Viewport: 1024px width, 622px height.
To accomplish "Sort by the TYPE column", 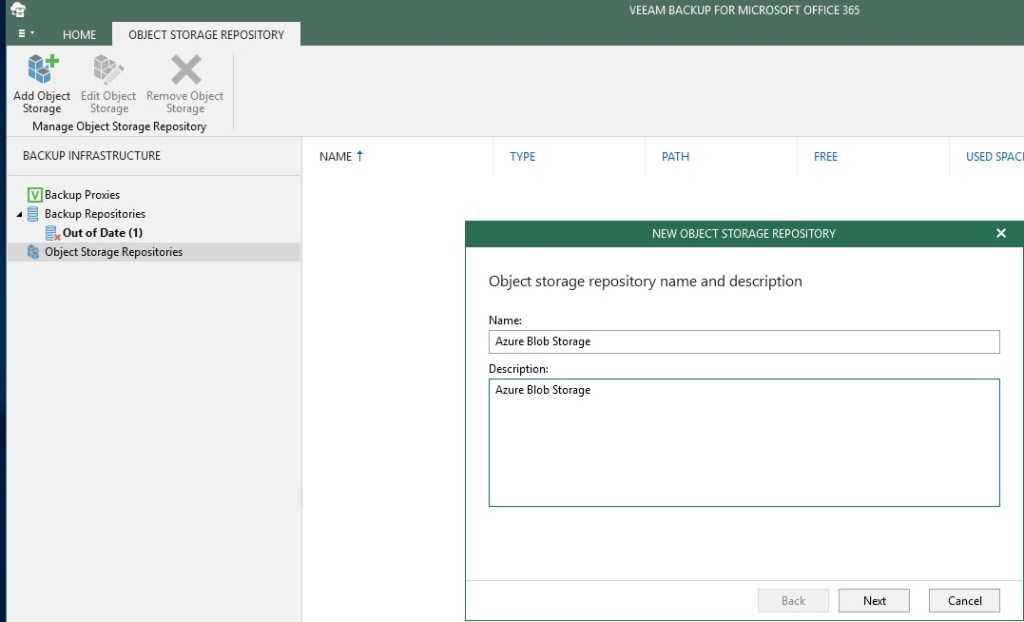I will pos(522,157).
